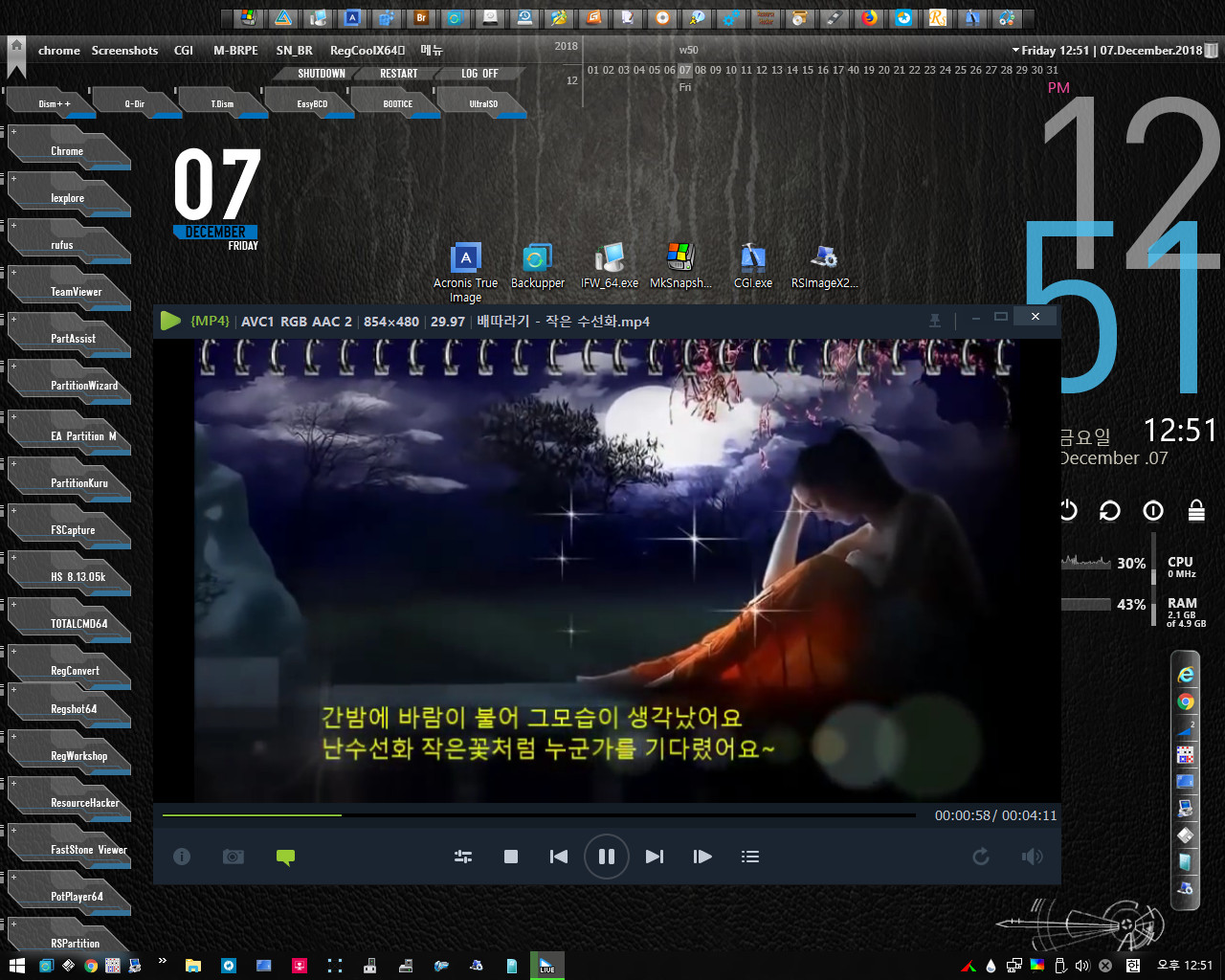Skip to the next track
The image size is (1225, 980).
pos(655,857)
